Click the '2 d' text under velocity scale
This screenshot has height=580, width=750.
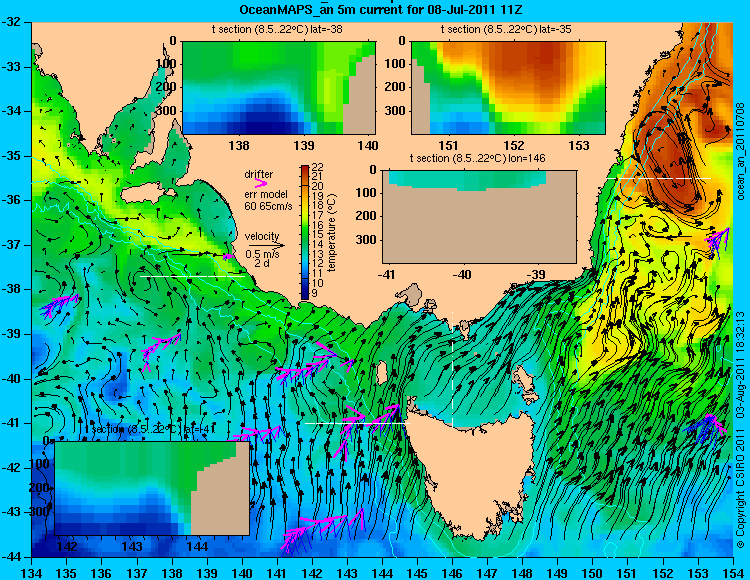261,263
